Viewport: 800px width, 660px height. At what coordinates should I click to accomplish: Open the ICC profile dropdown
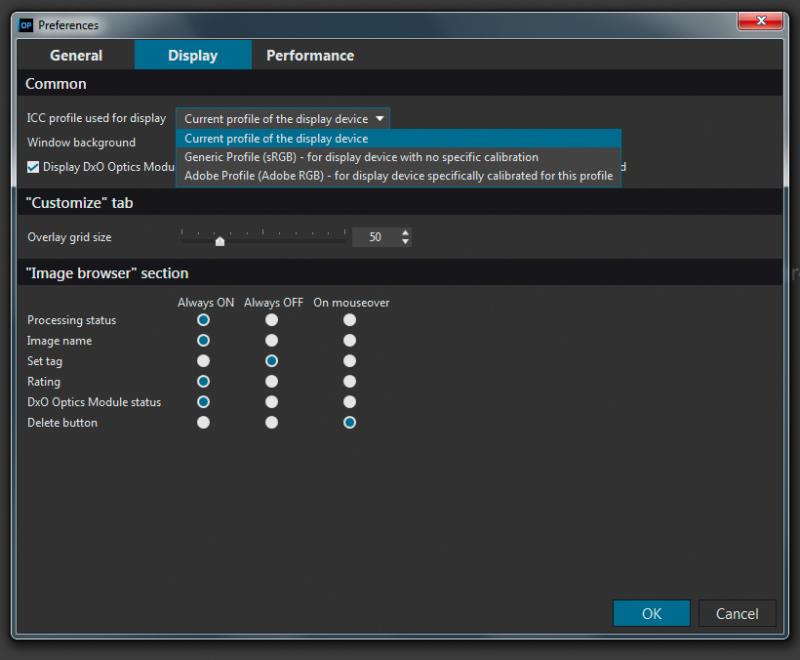(283, 119)
